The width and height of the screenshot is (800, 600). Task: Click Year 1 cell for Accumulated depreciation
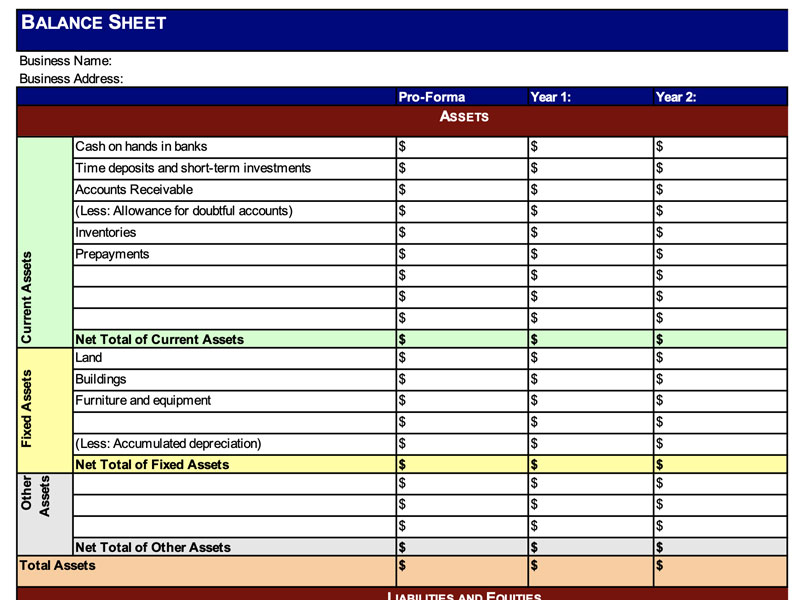591,444
